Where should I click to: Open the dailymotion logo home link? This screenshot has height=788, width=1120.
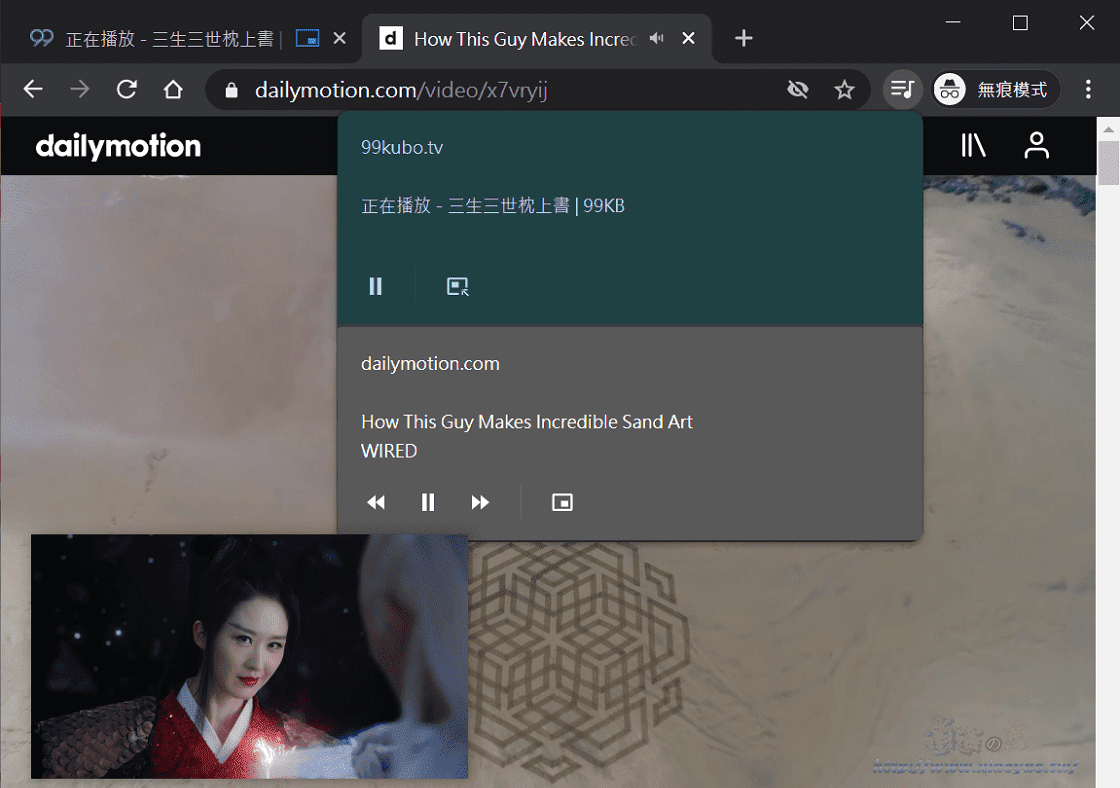pyautogui.click(x=119, y=146)
